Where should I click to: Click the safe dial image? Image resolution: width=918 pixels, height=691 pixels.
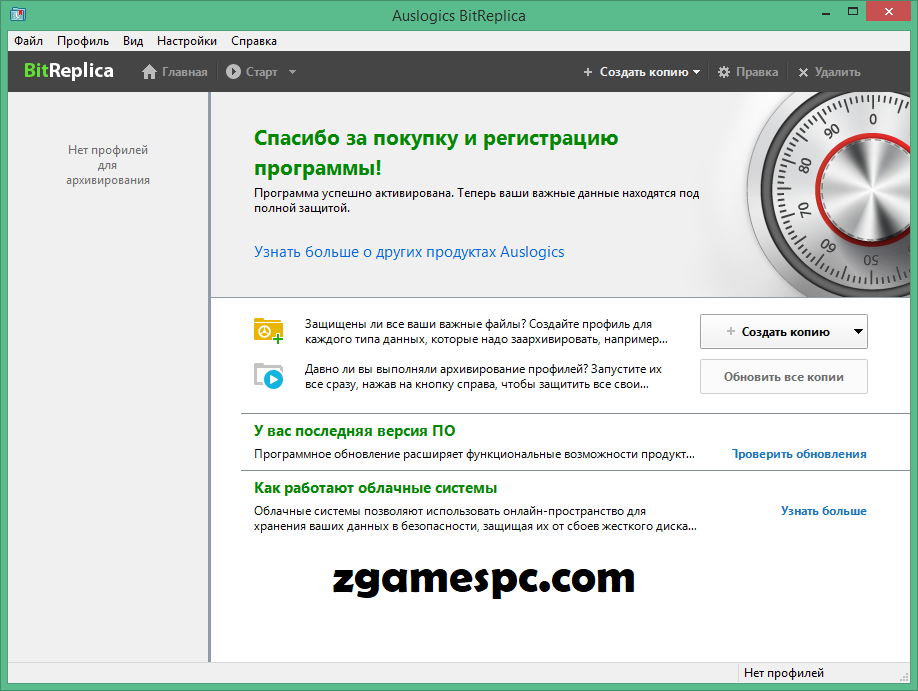pos(831,193)
